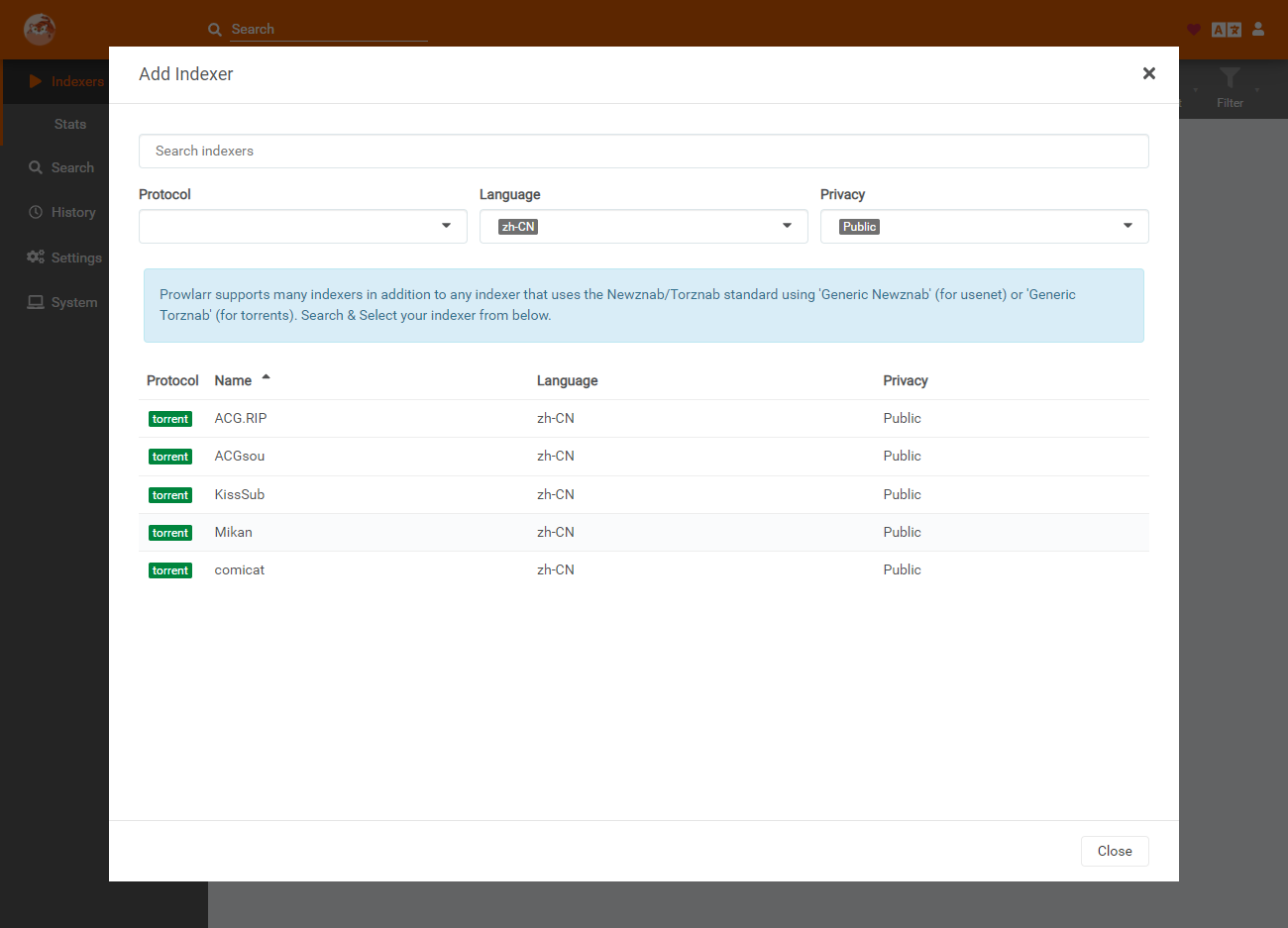This screenshot has height=928, width=1288.
Task: Click the Prowlarr logo icon
Action: click(40, 29)
